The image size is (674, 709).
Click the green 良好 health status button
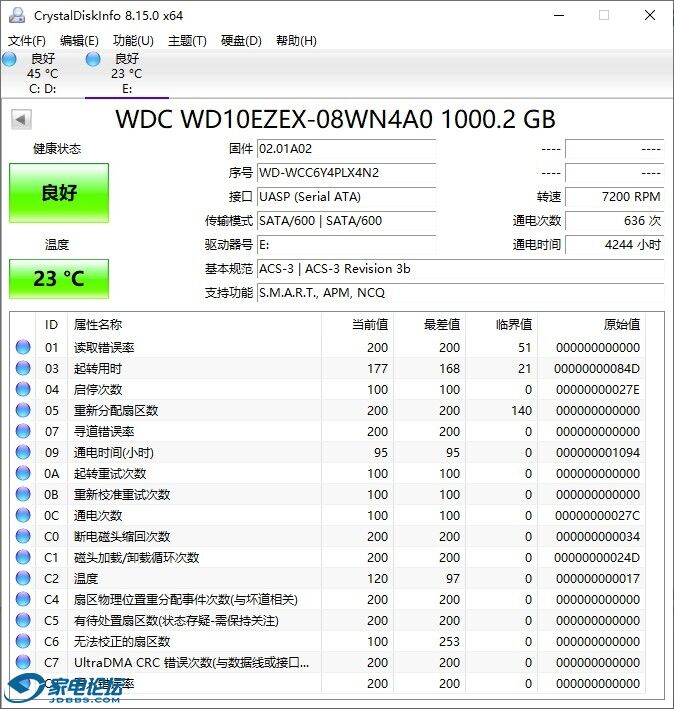tap(59, 193)
